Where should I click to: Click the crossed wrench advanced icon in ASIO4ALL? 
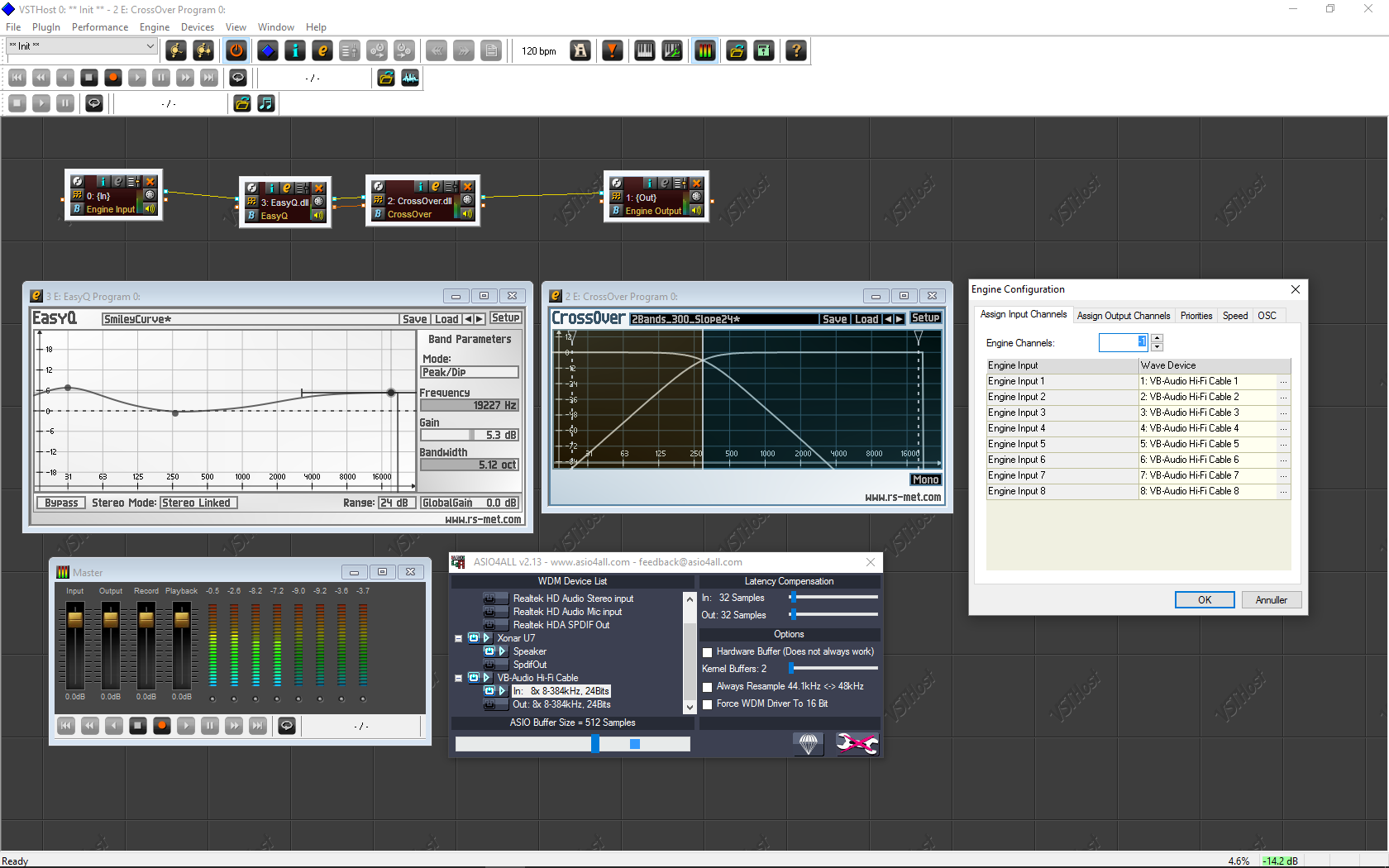(x=857, y=744)
